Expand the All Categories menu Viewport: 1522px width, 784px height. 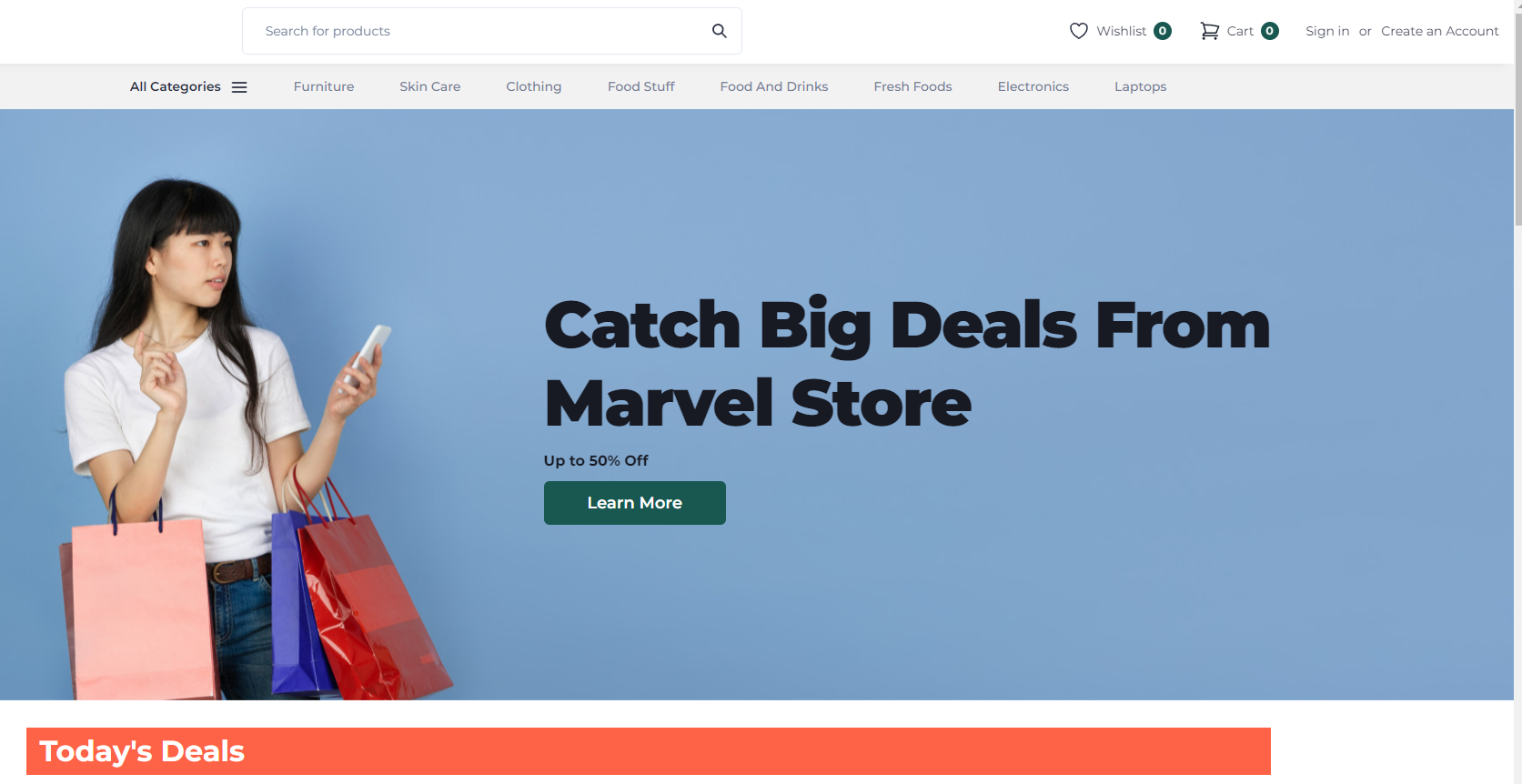[188, 86]
